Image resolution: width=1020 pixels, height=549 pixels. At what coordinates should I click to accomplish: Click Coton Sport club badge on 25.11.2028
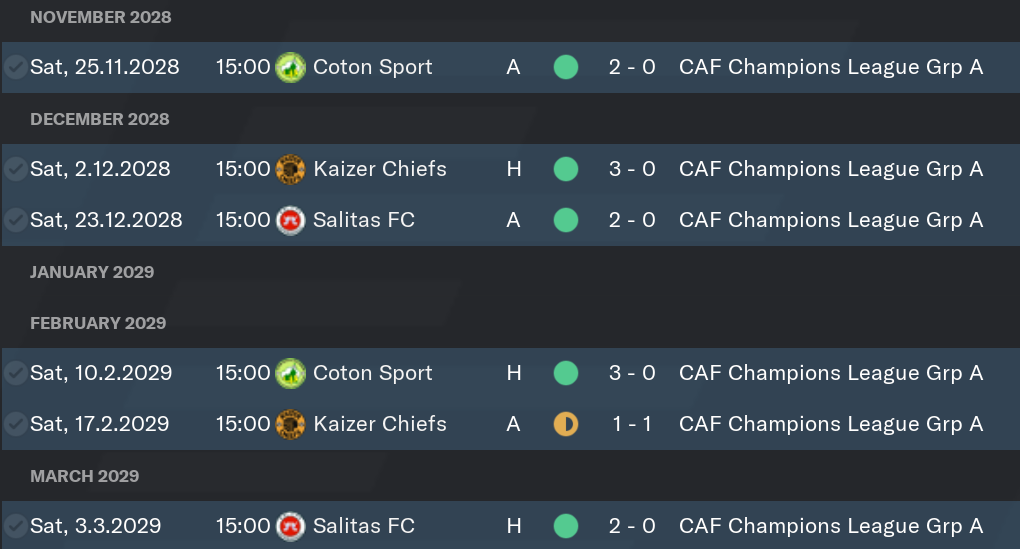click(x=291, y=67)
